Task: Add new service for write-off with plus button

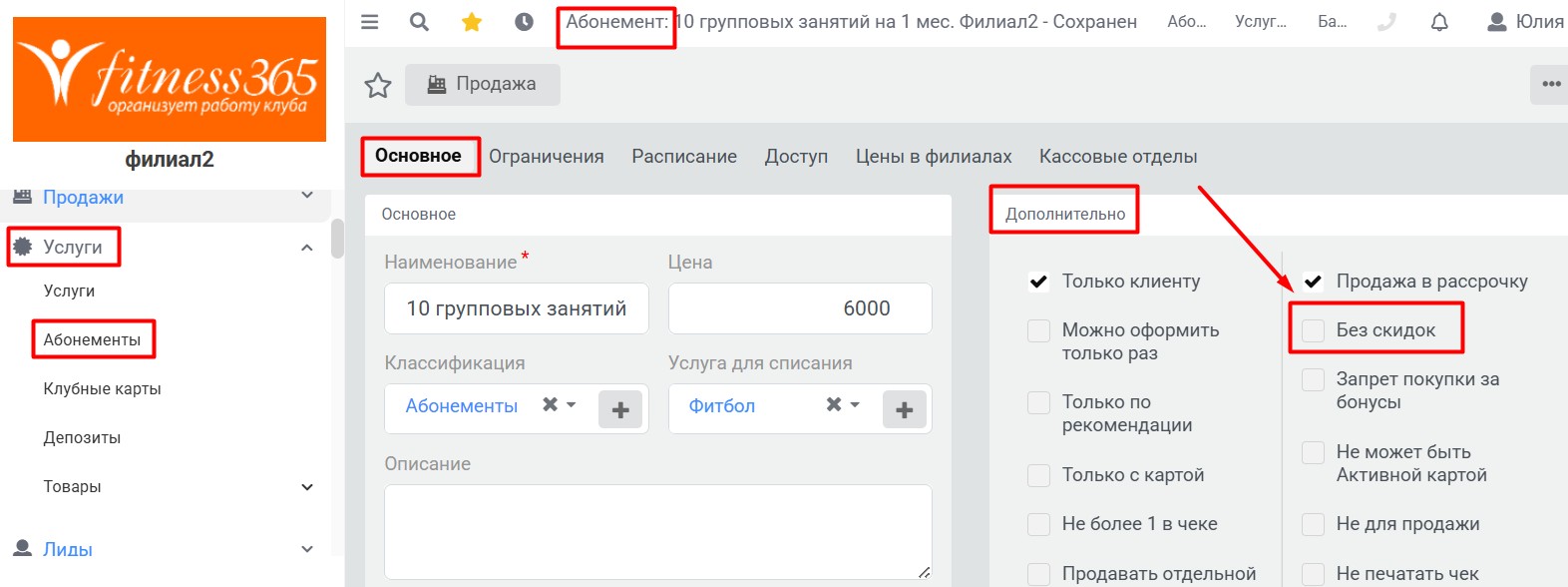Action: (905, 409)
